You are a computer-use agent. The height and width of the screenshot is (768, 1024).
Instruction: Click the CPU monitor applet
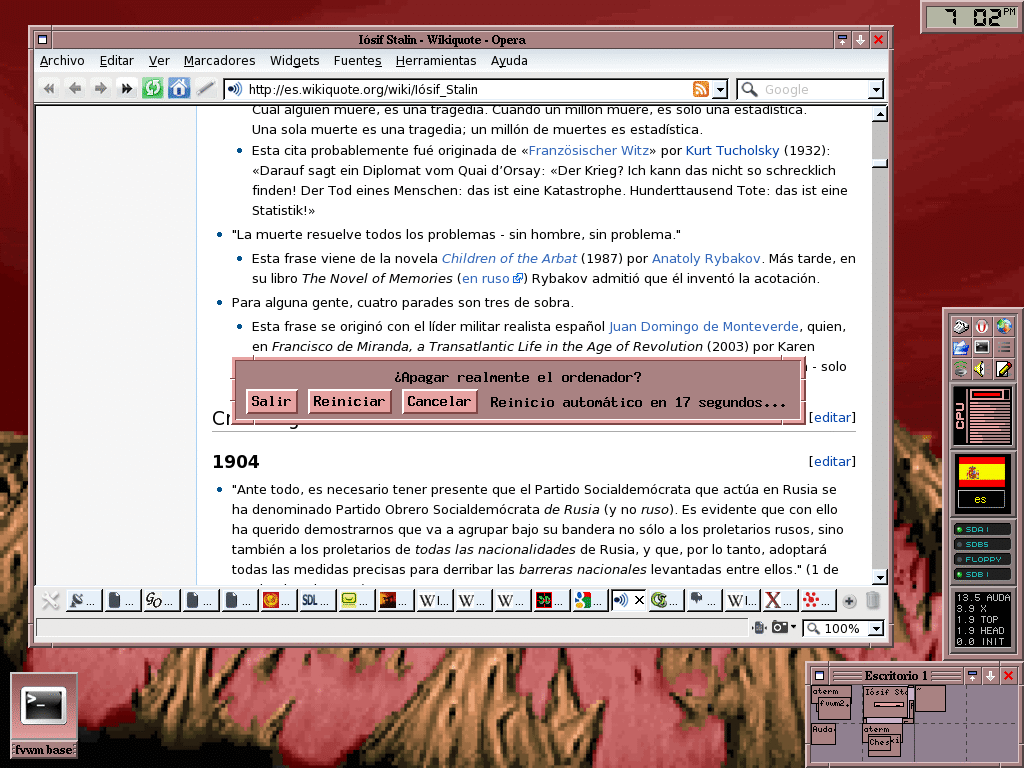click(982, 417)
